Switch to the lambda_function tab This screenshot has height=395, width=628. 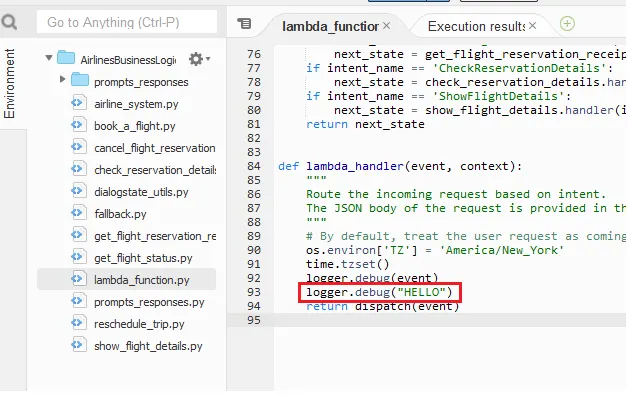[x=330, y=26]
